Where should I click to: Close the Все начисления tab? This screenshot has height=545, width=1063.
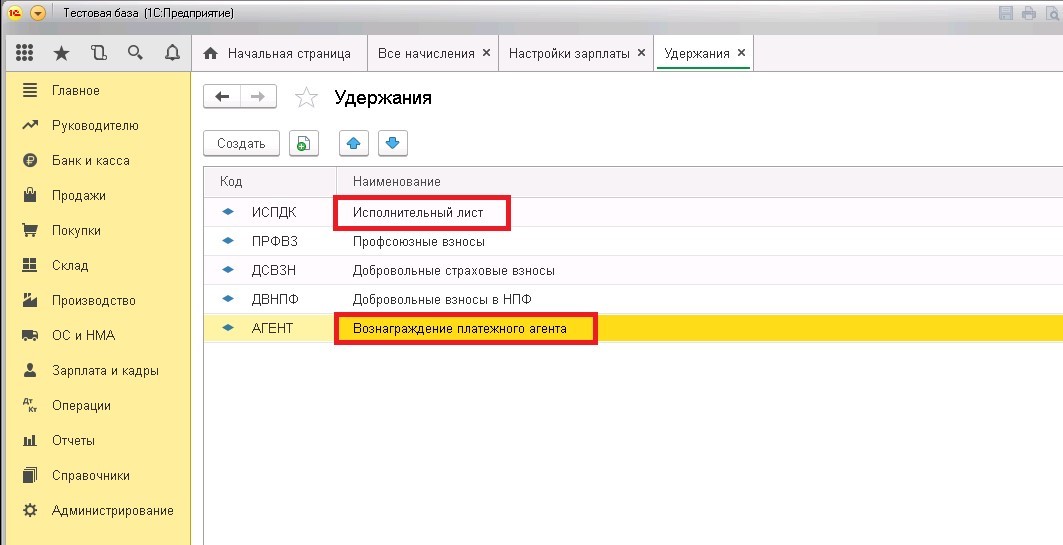pos(486,53)
